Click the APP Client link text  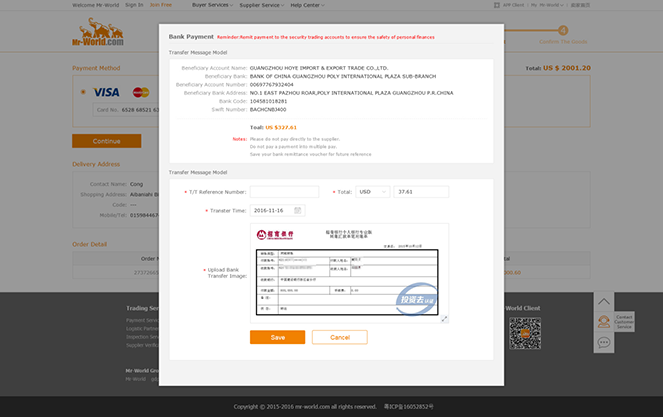(513, 5)
